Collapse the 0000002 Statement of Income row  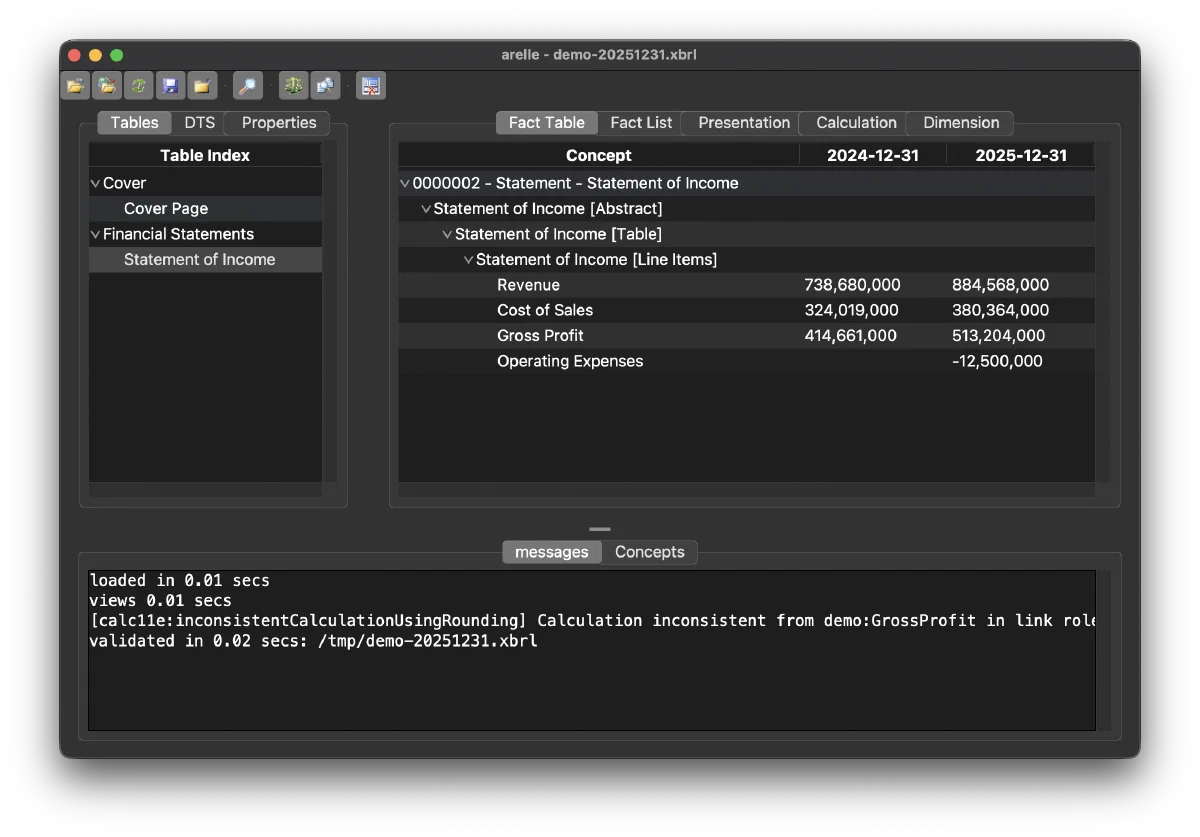click(x=405, y=184)
